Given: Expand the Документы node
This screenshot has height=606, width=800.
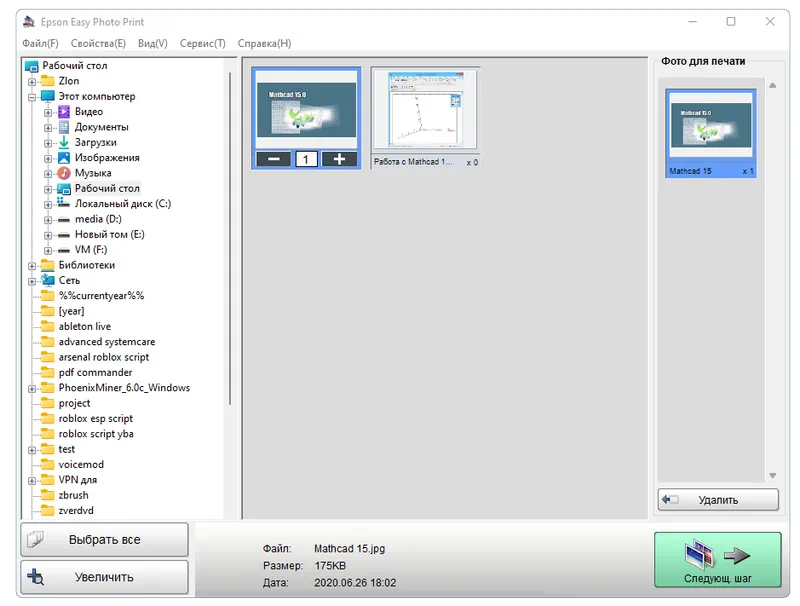Looking at the screenshot, I should coord(48,128).
